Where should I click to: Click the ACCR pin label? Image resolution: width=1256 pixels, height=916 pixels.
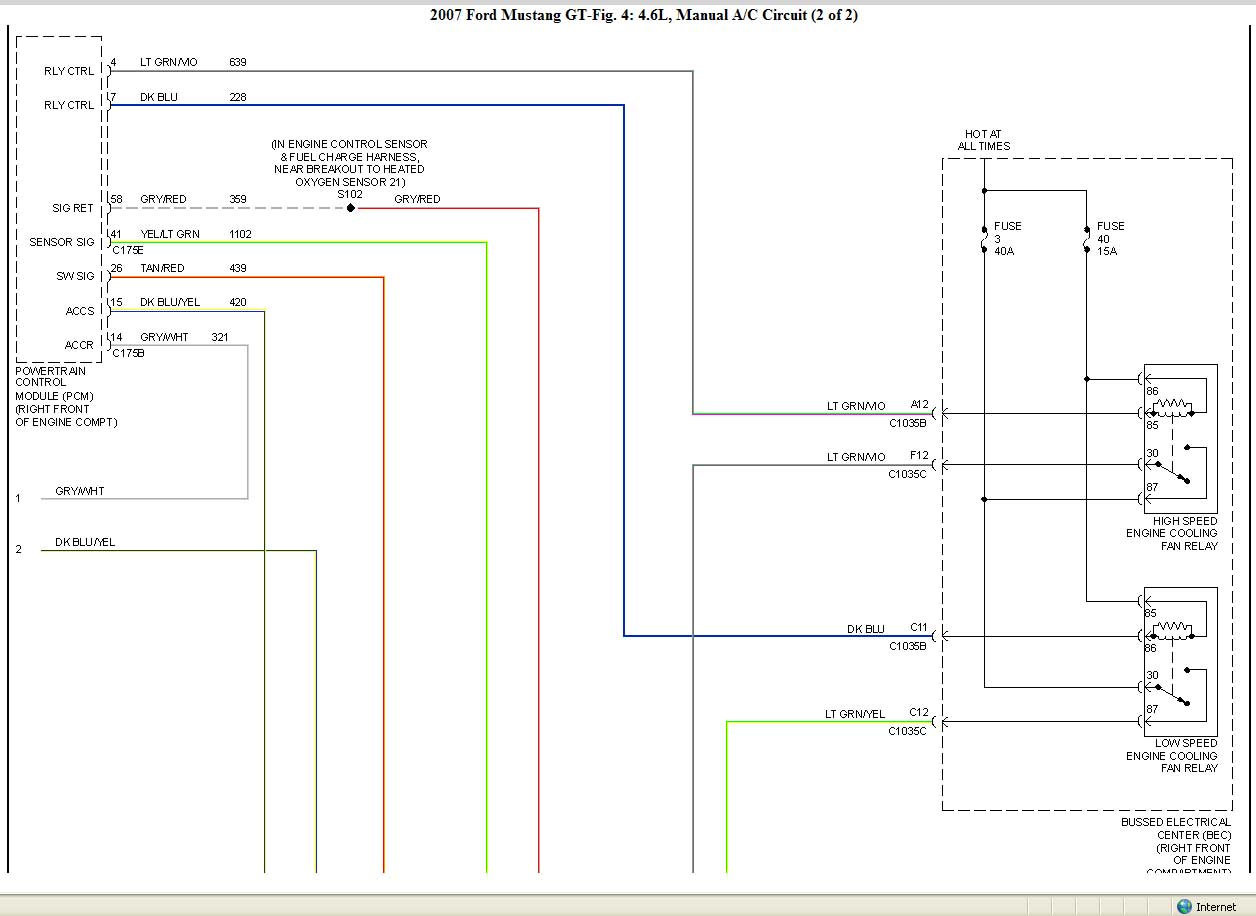80,345
